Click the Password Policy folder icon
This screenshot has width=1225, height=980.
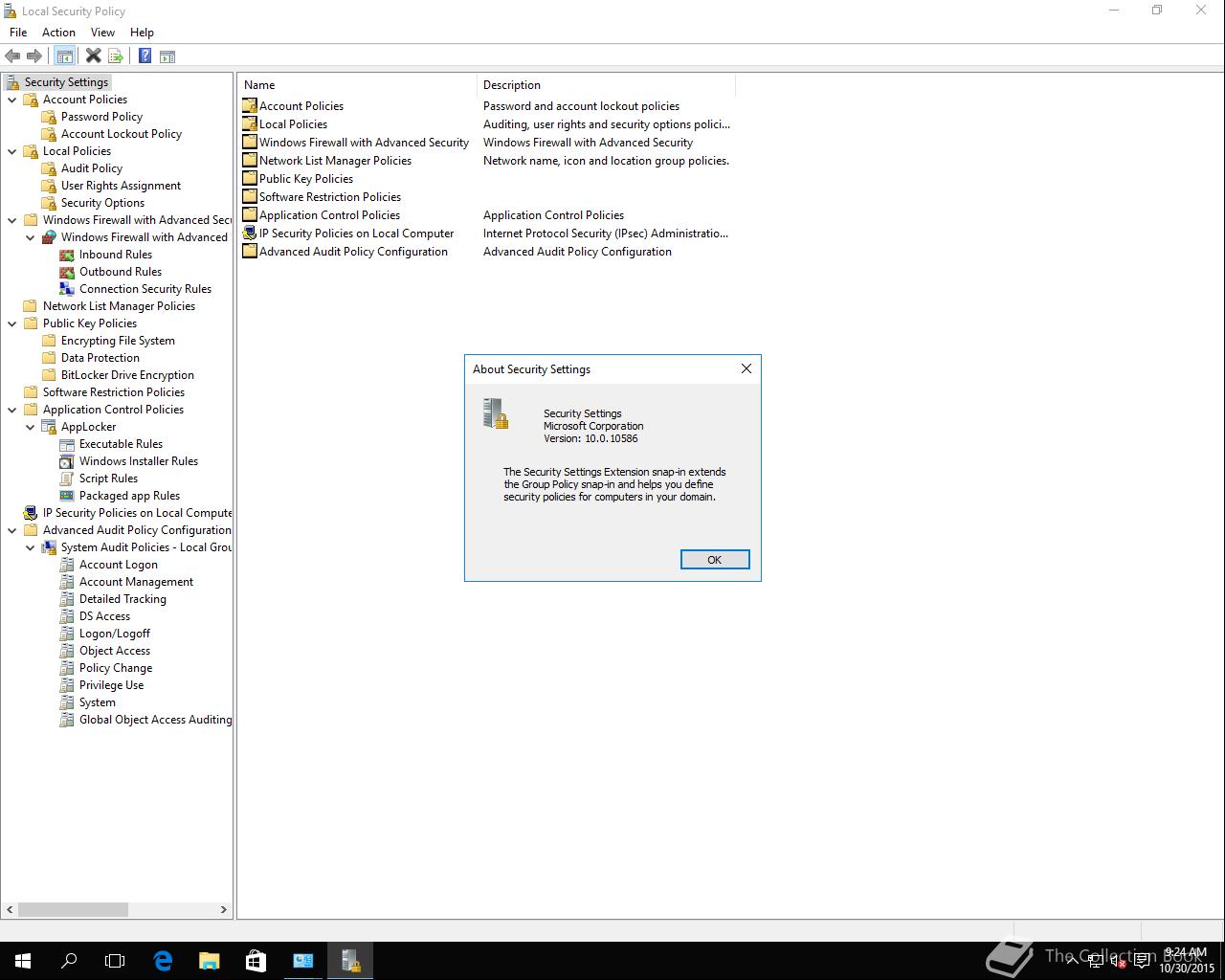point(49,117)
